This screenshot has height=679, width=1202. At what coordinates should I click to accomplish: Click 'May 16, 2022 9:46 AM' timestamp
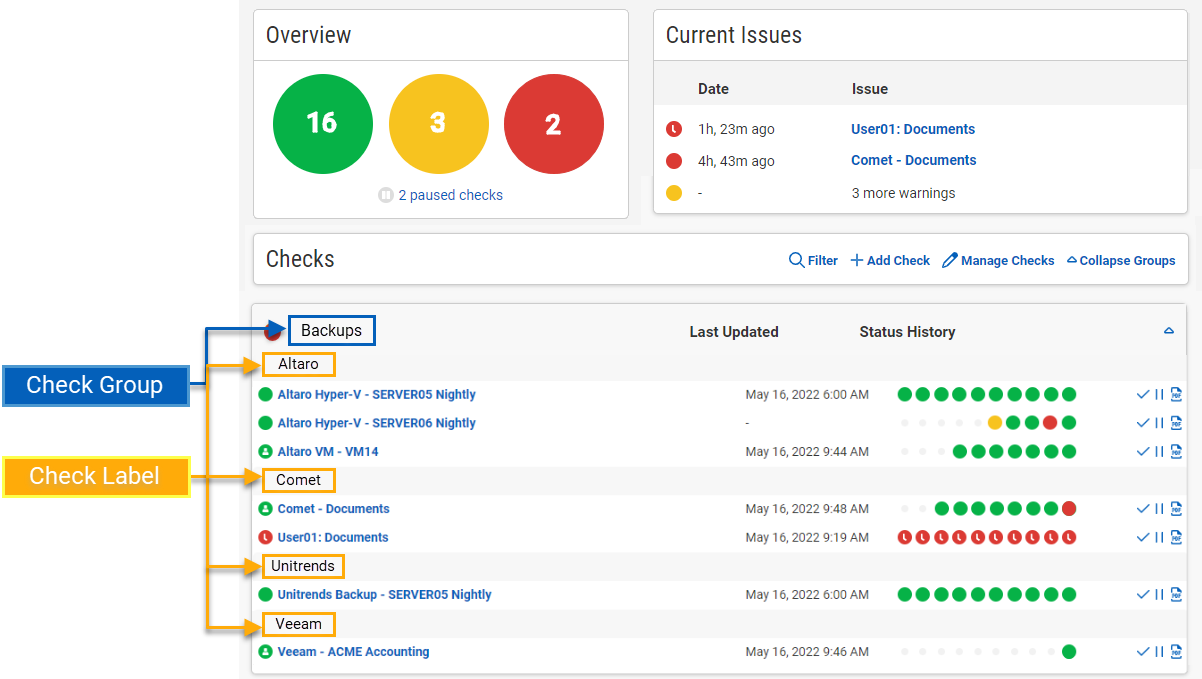pos(807,652)
